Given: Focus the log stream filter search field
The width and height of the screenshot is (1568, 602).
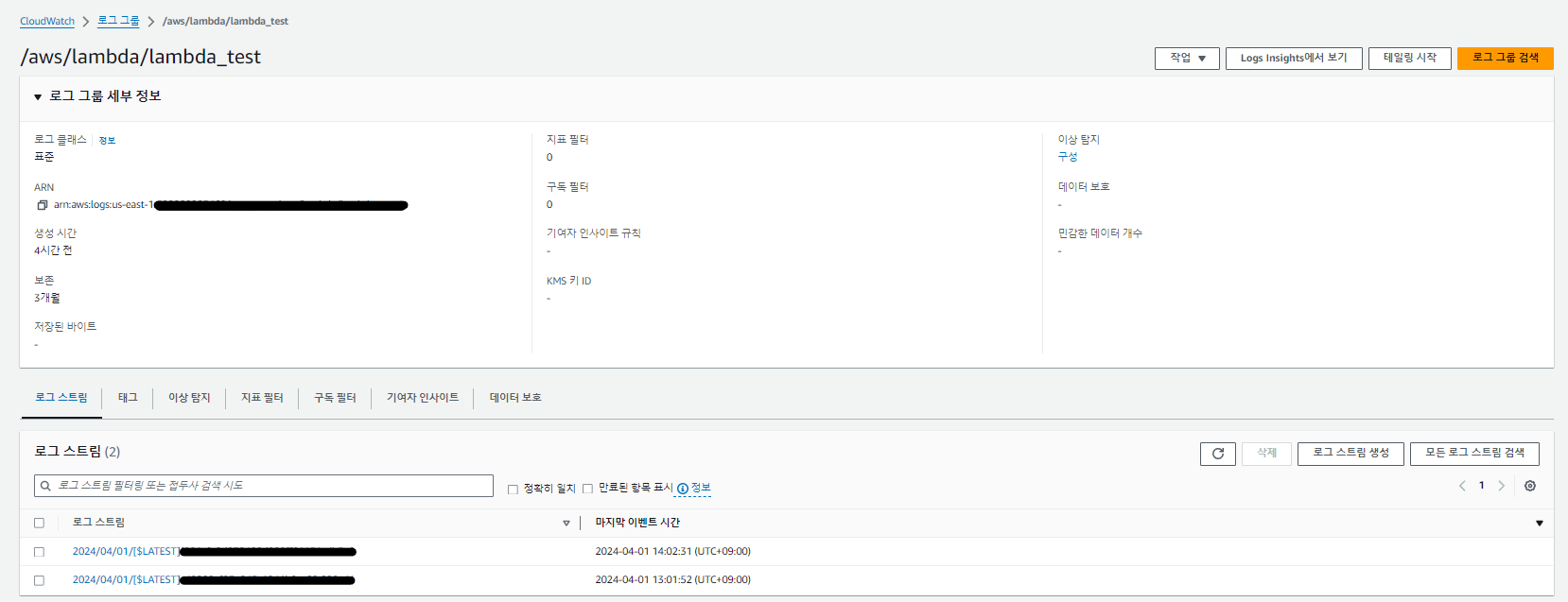Looking at the screenshot, I should point(264,486).
